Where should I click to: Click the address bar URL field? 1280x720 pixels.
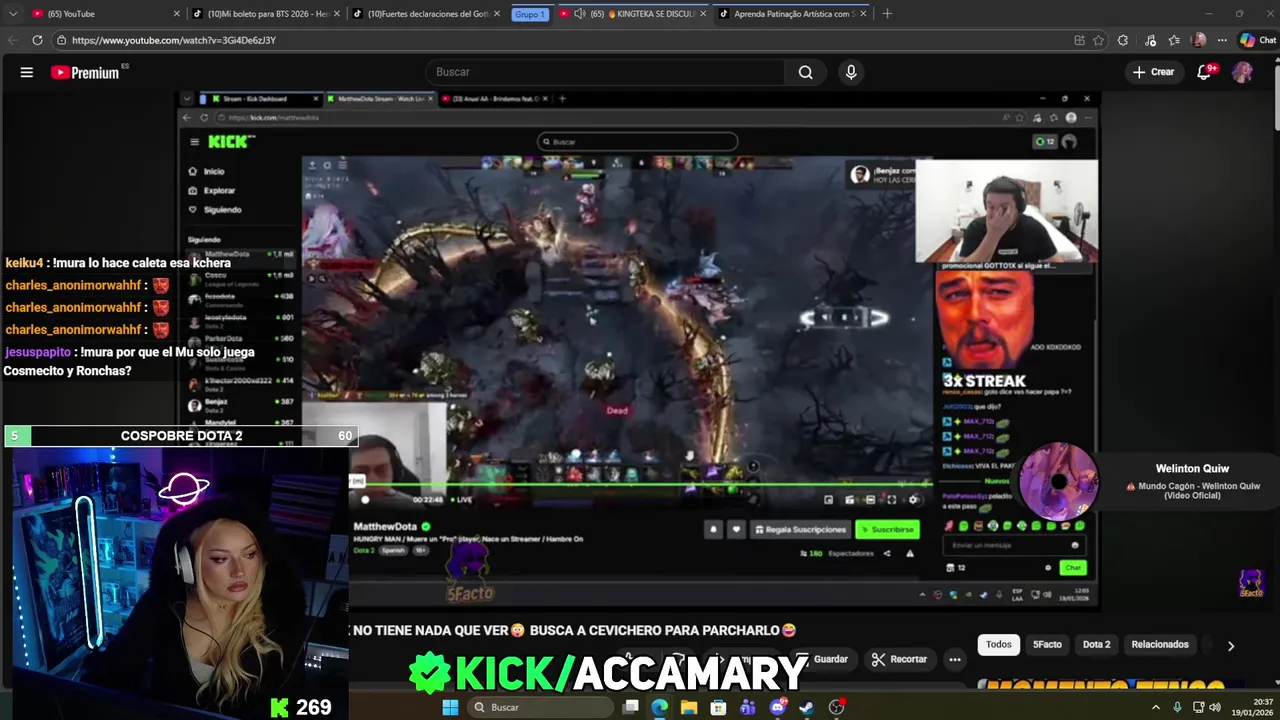click(560, 40)
